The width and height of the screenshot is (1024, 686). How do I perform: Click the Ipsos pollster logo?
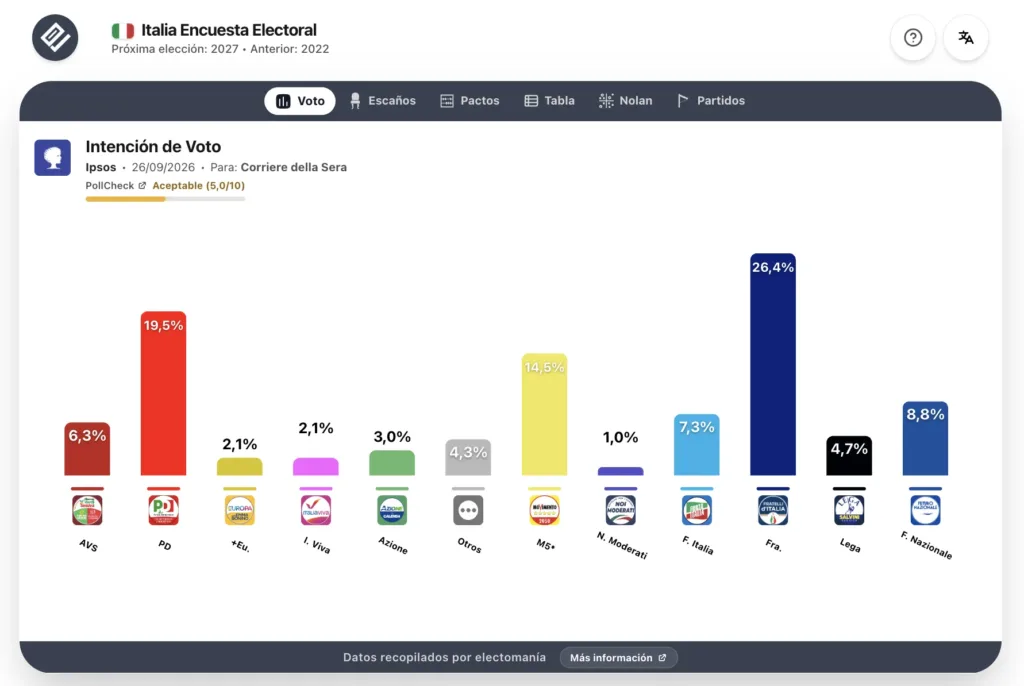coord(52,157)
